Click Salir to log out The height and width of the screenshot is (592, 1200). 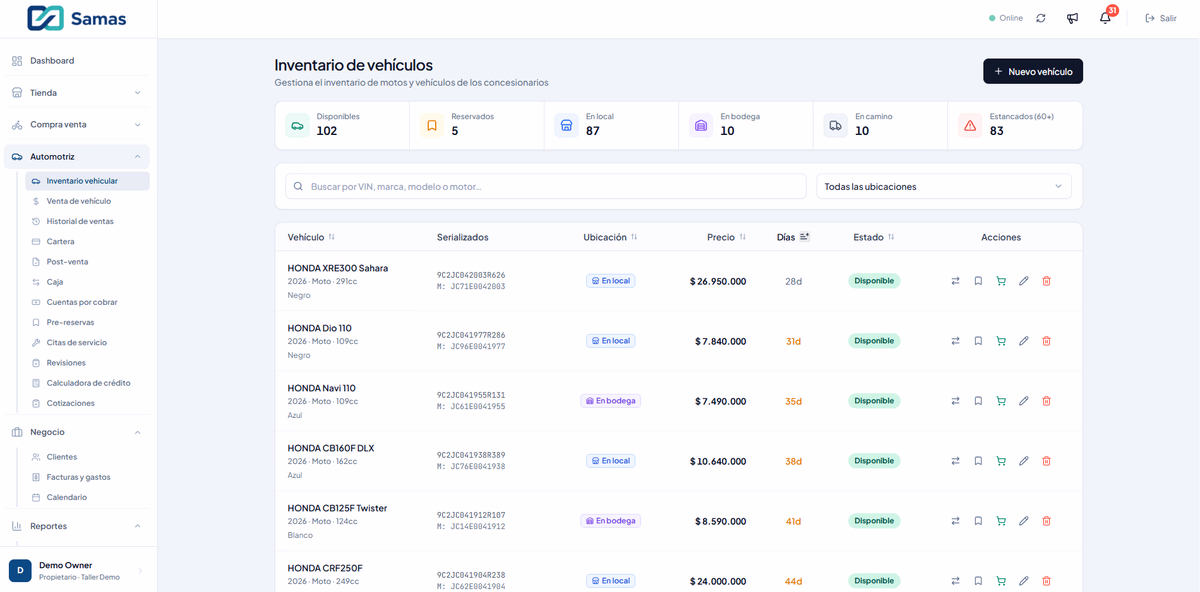pos(1161,18)
